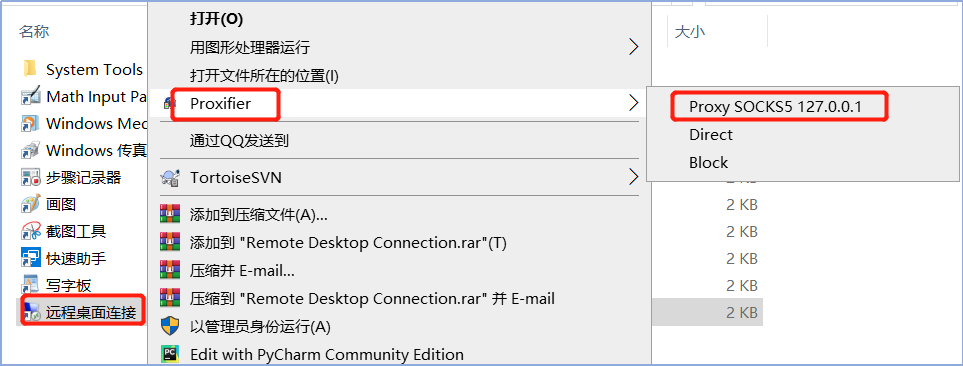
Task: Expand the Proxifier submenu arrow
Action: (634, 103)
